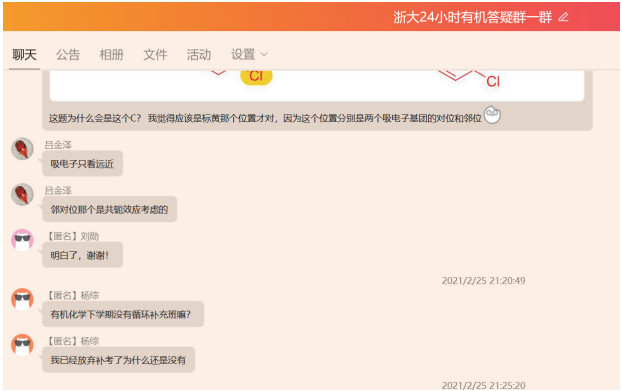This screenshot has width=622, height=391.
Task: Select the sender name 【匿名】刘勋
Action: pos(72,236)
